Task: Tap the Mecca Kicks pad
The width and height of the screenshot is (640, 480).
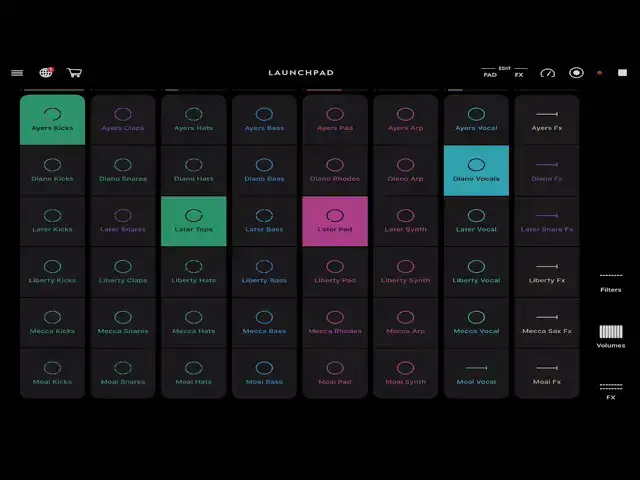Action: 53,323
